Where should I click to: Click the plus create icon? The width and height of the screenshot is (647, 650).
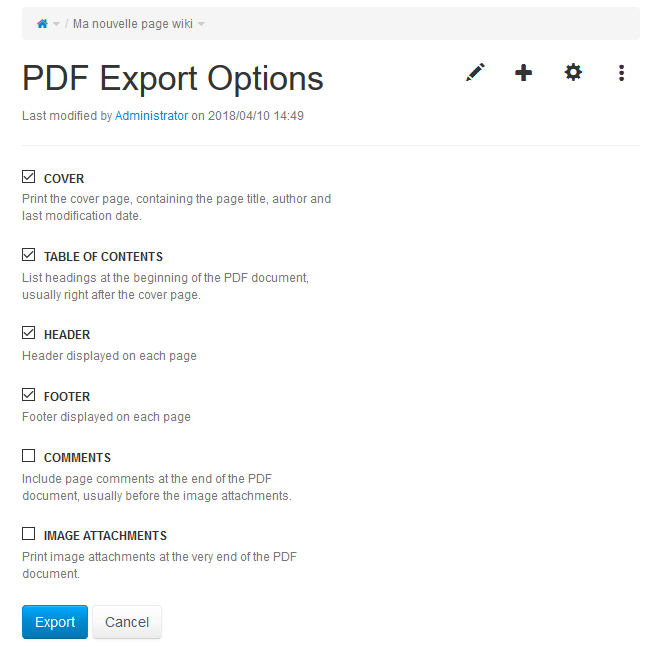tap(523, 73)
